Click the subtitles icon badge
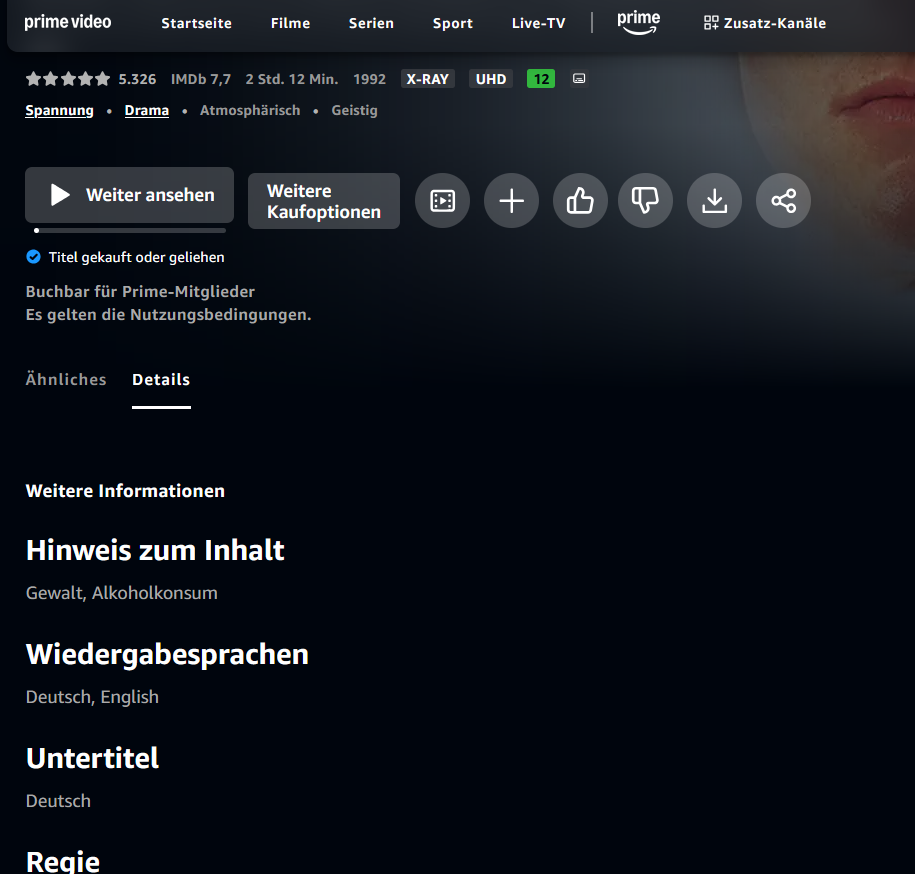The height and width of the screenshot is (874, 915). tap(579, 79)
